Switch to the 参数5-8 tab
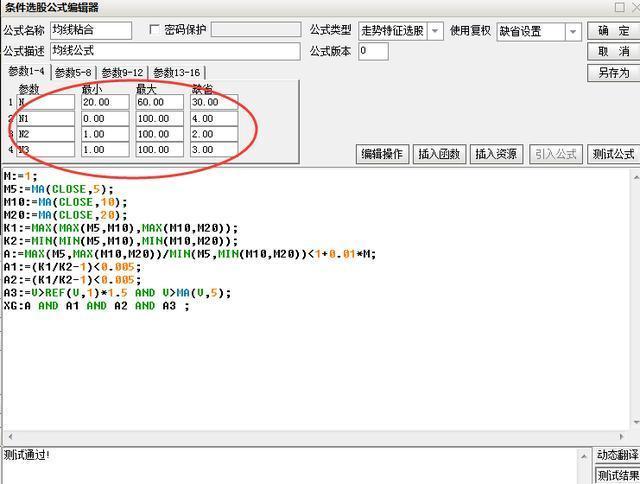640x484 pixels. click(x=73, y=72)
